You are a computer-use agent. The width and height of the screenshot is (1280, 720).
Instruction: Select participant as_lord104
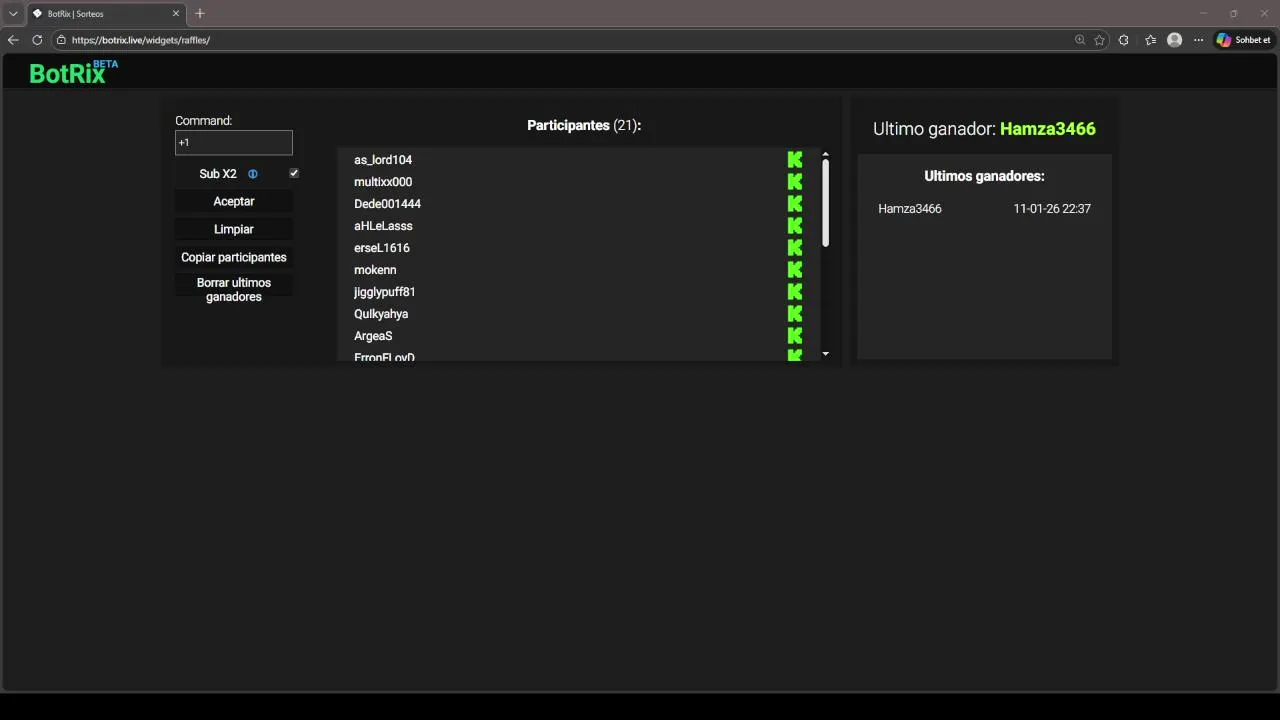(x=383, y=160)
